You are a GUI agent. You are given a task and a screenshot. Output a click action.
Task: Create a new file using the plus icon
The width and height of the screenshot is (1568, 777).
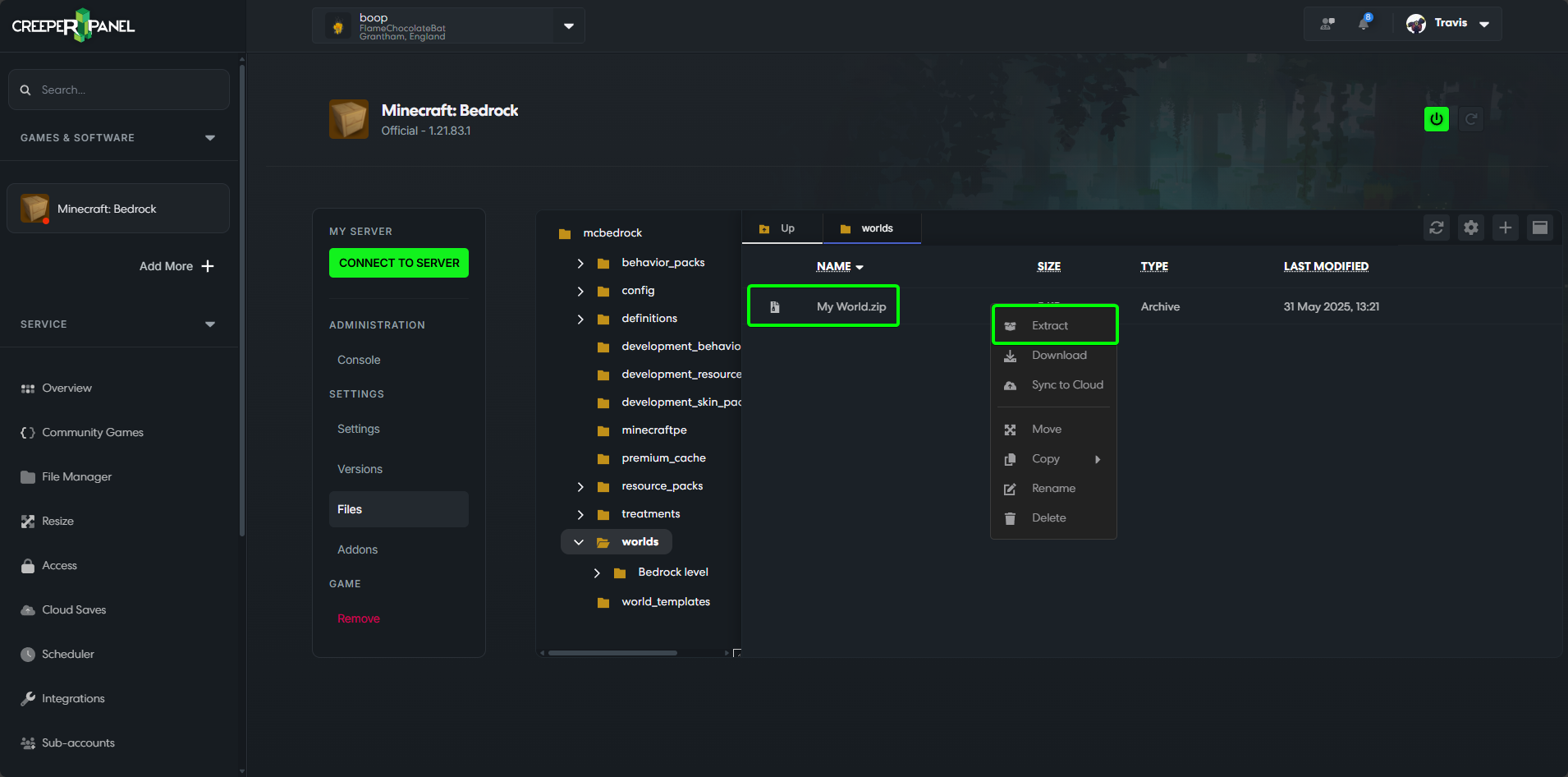click(x=1506, y=228)
